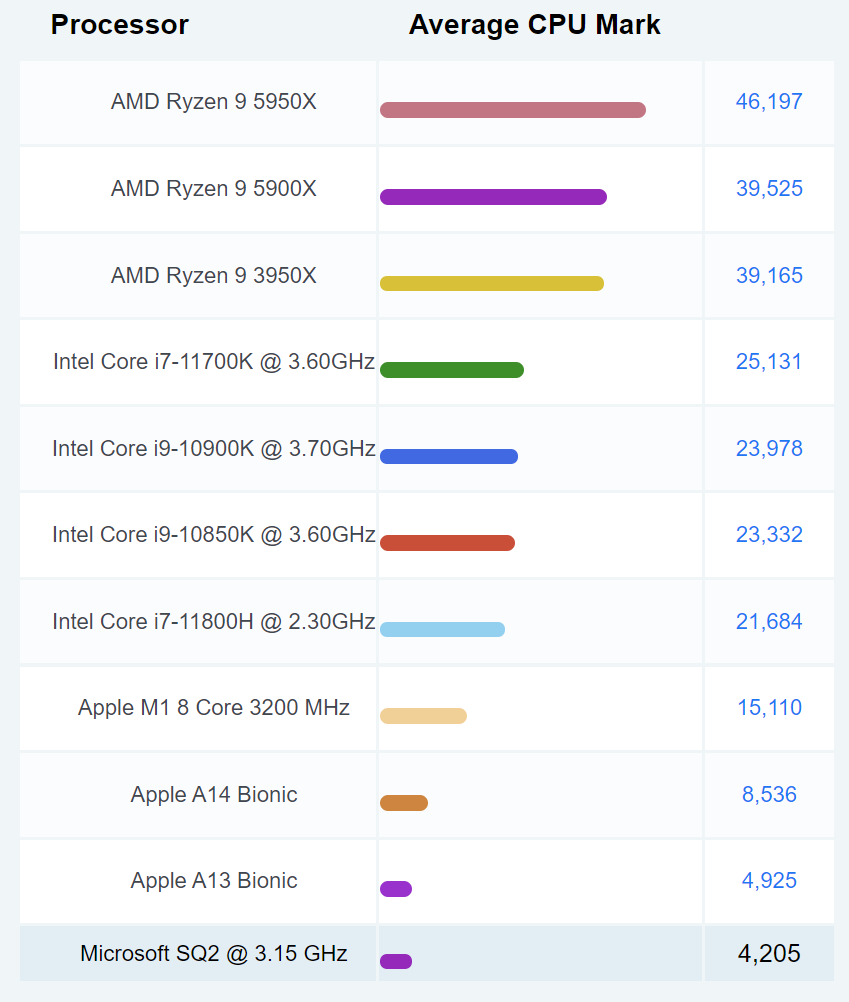Click Intel Core i9-10900K @ 3.70GHz processor
Screen dimensions: 849x1002
[x=213, y=448]
